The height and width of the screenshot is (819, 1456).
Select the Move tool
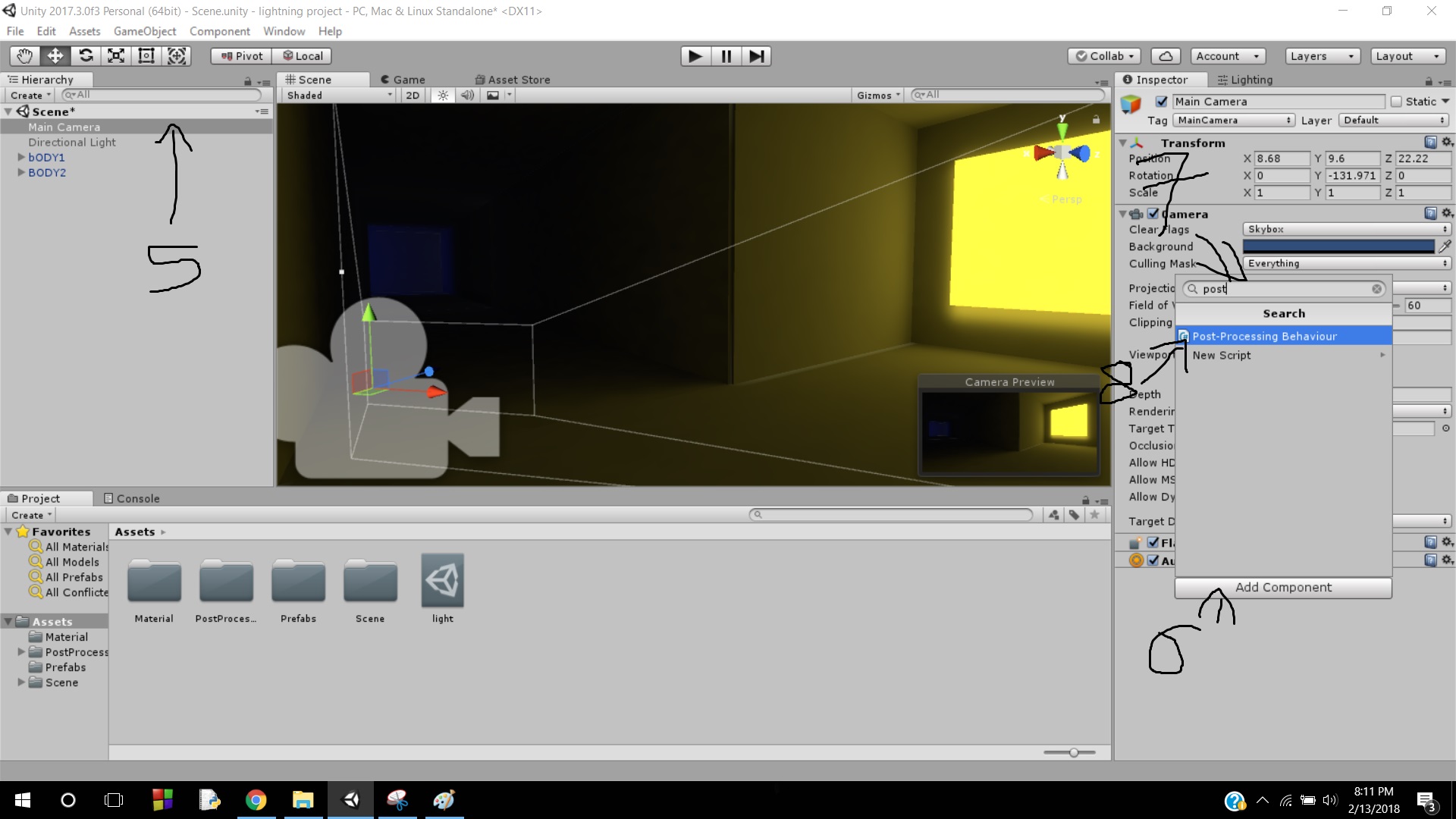55,56
